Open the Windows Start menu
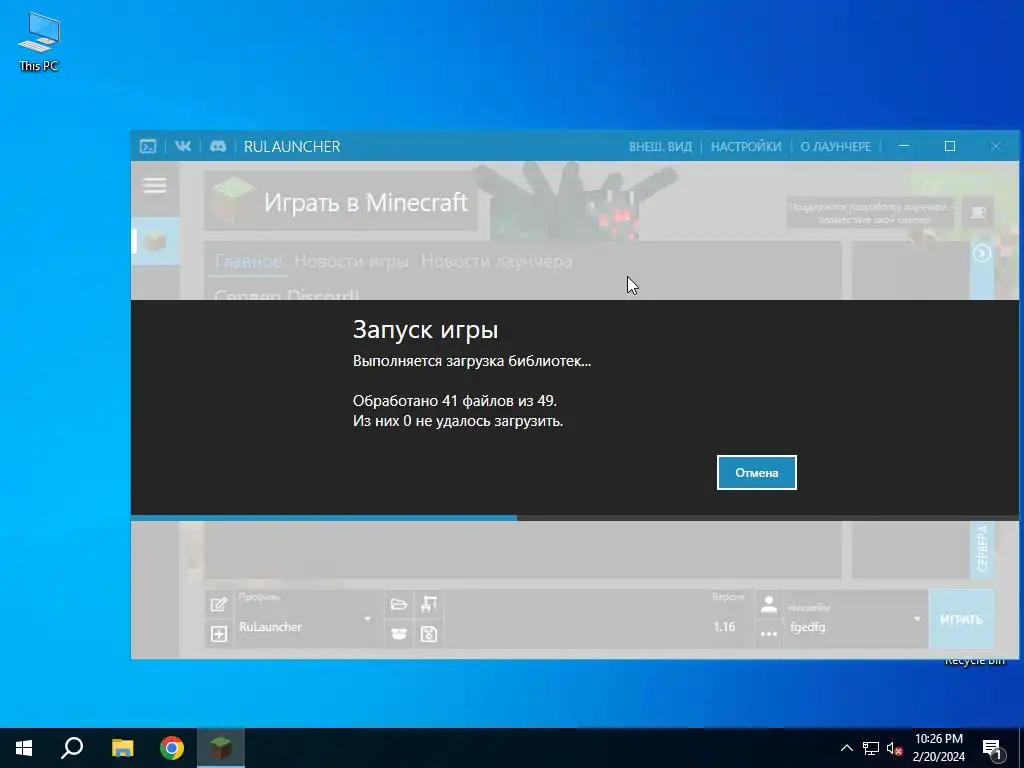The image size is (1024, 768). [x=24, y=748]
